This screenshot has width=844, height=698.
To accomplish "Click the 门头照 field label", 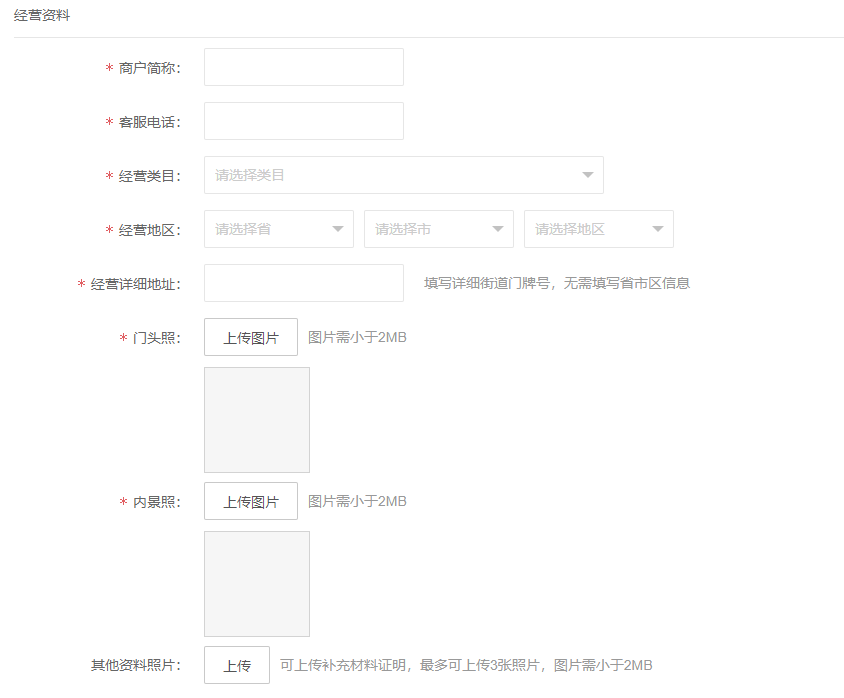I will (x=156, y=338).
